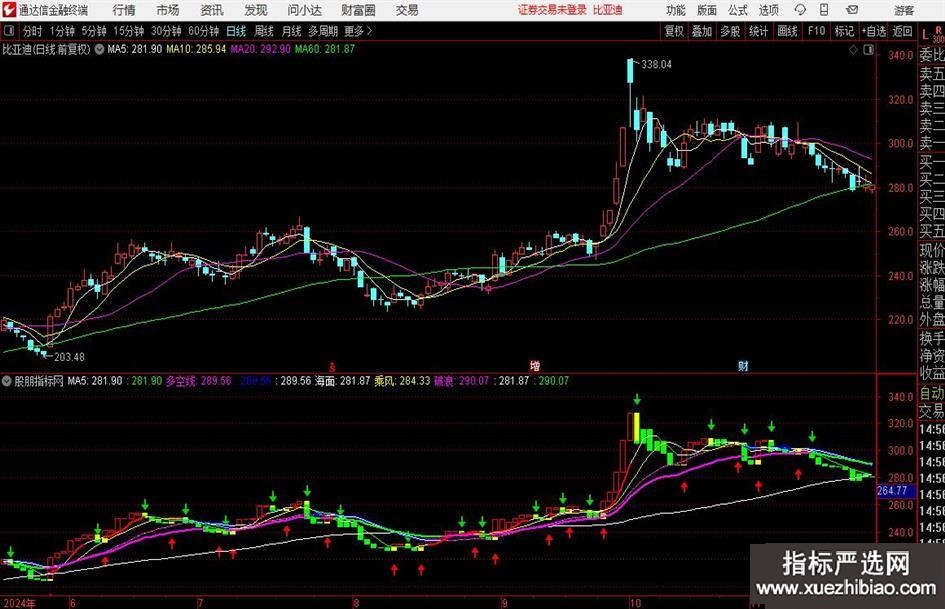Click the 增 marker on main chart

click(535, 366)
